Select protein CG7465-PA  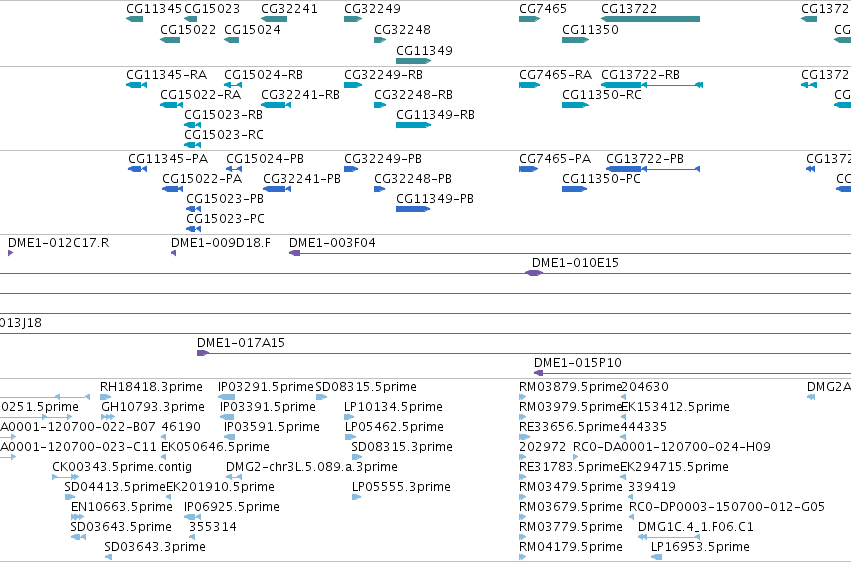[x=555, y=159]
